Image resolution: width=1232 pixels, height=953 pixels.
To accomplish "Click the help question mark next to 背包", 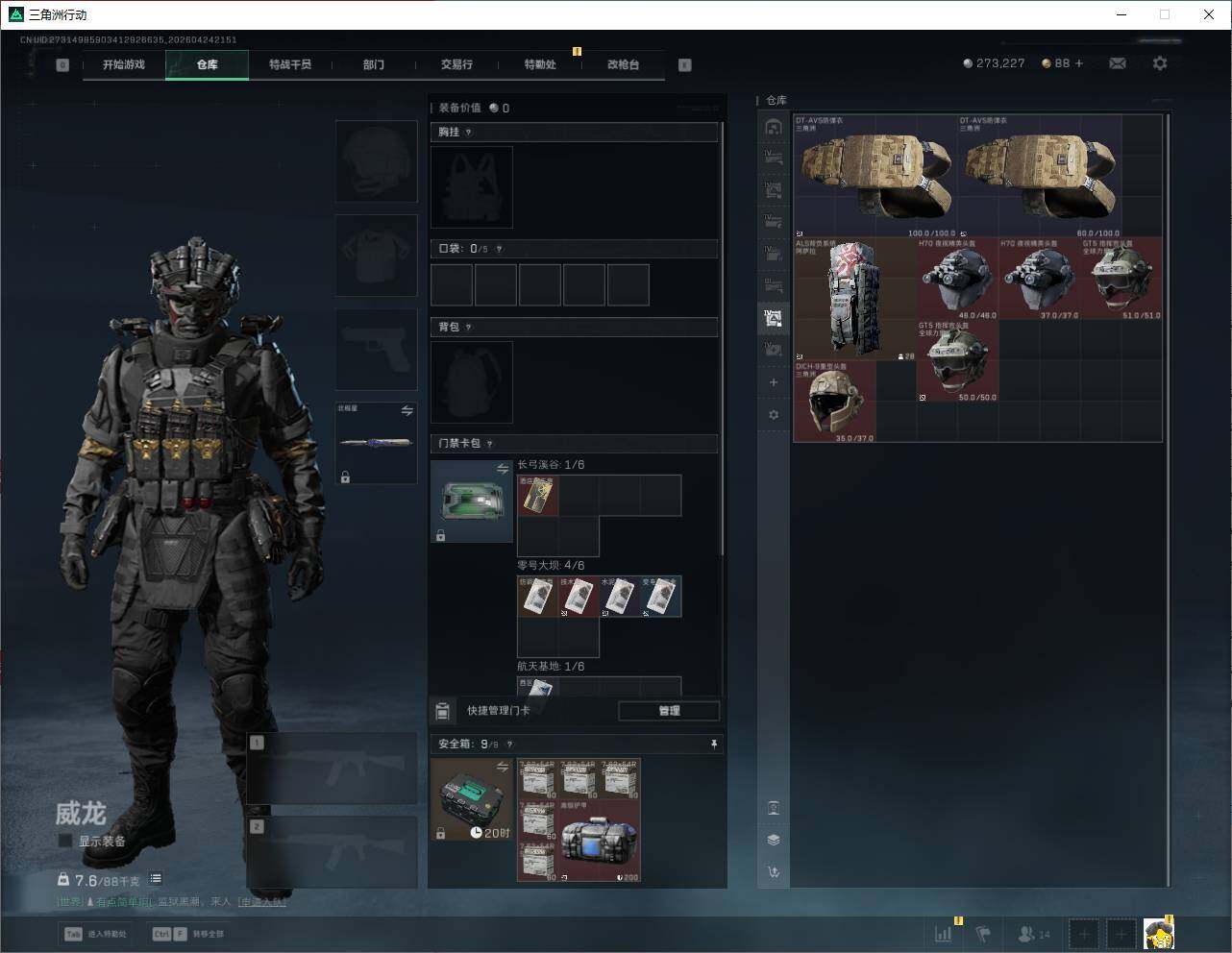I will (x=469, y=328).
